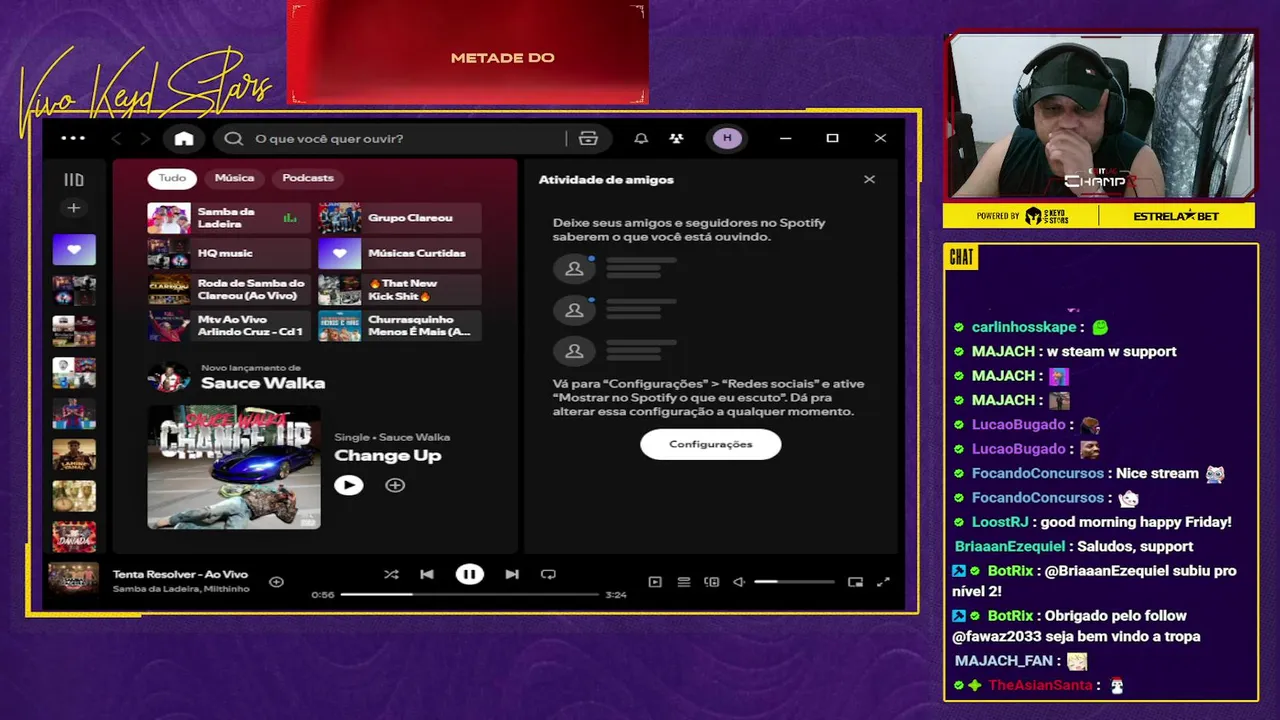The image size is (1280, 720).
Task: Open 'HQ music' shortcut
Action: pyautogui.click(x=229, y=254)
